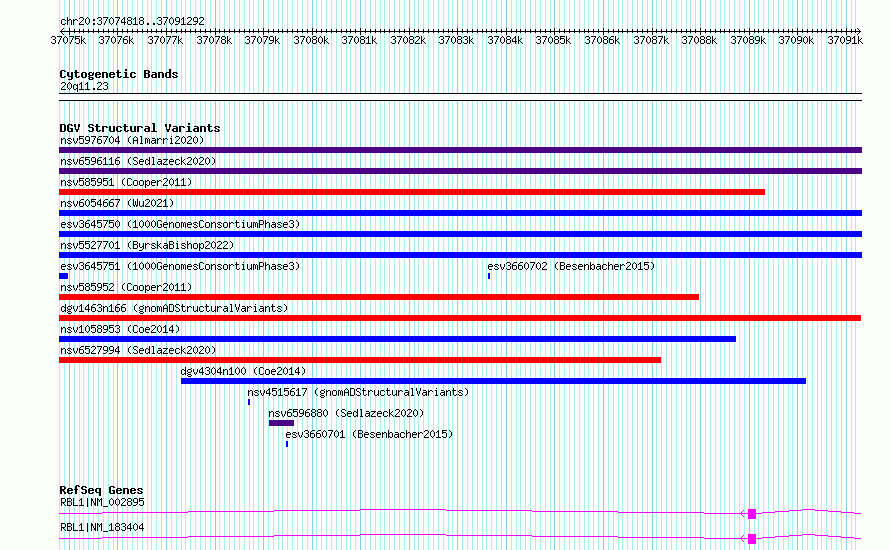Click the tiny esv3660701 blue marker
Viewport: 890px width, 550px height.
pyautogui.click(x=287, y=444)
